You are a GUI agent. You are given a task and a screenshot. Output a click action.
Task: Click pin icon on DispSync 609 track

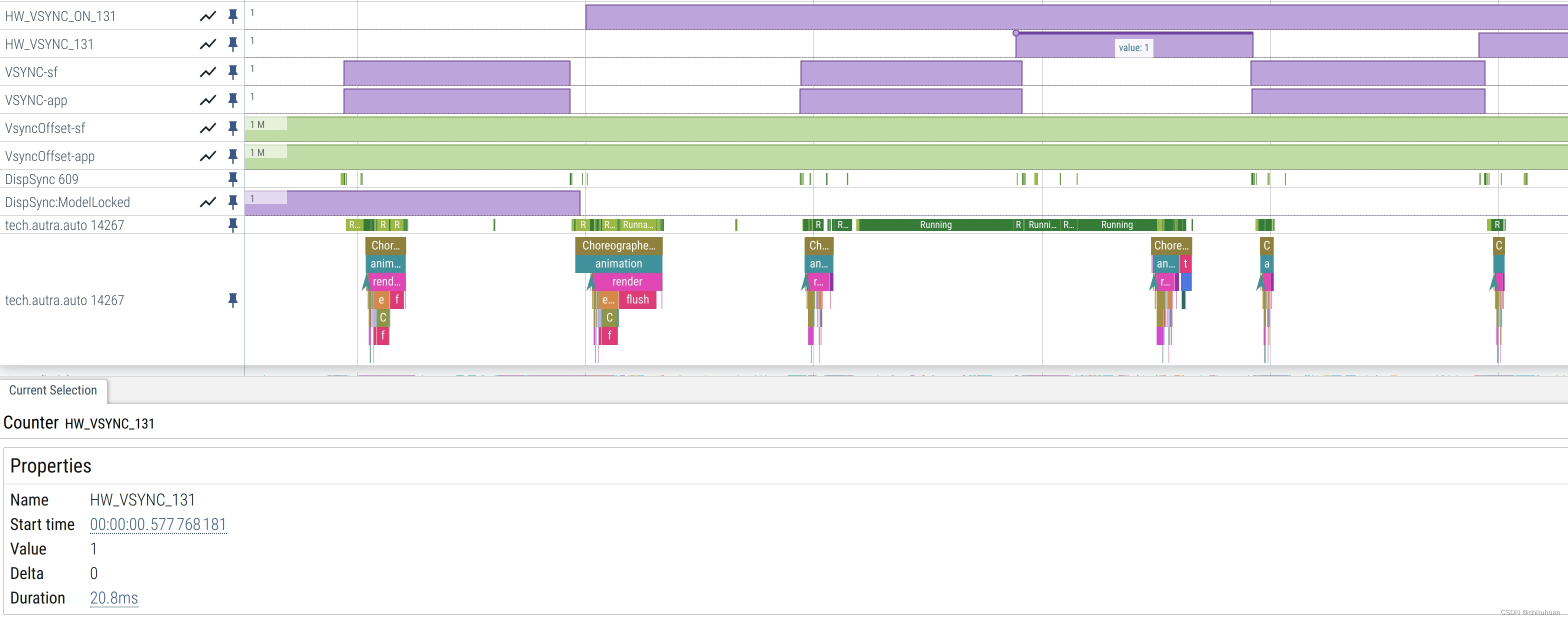click(x=232, y=179)
